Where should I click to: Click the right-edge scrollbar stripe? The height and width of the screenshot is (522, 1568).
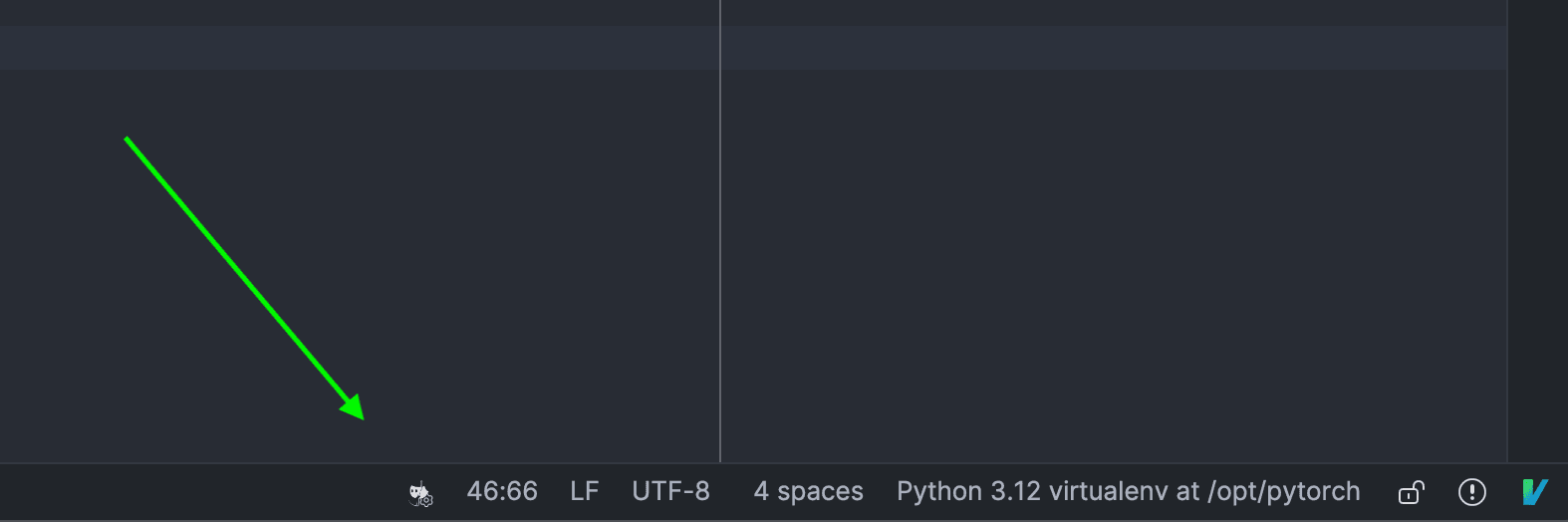tap(1537, 231)
